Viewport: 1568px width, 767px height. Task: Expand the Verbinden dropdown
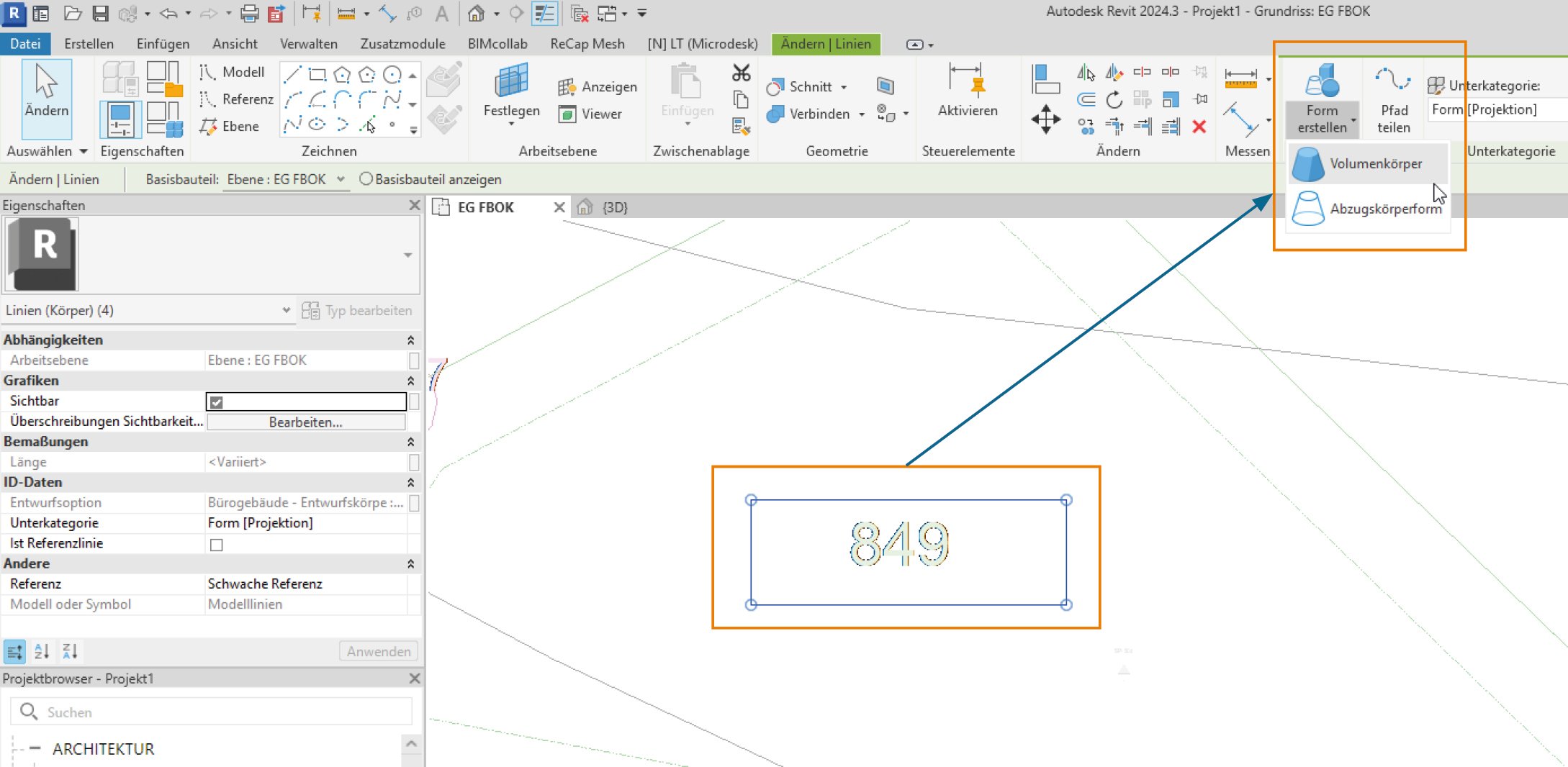[x=861, y=114]
